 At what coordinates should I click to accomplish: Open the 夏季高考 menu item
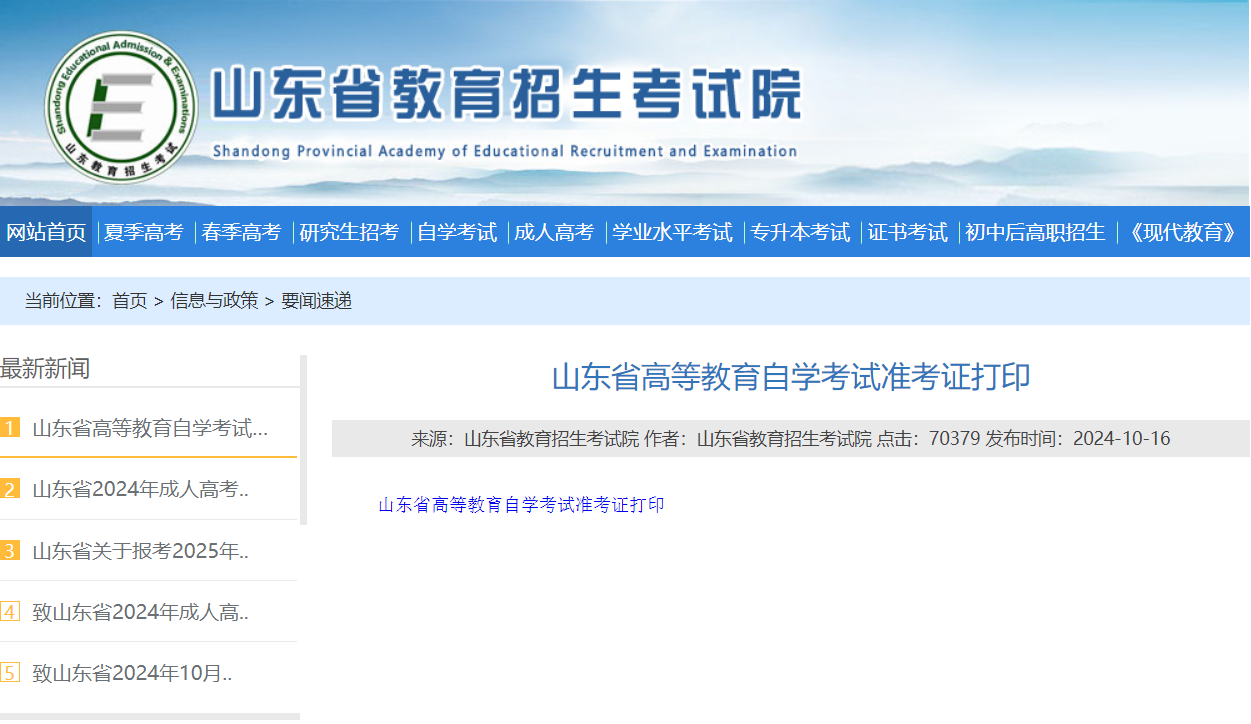[x=144, y=232]
